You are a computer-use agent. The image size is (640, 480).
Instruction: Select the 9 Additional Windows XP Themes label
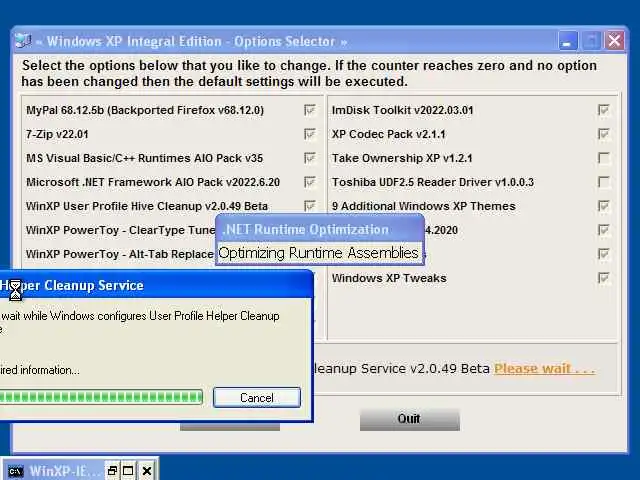click(424, 206)
